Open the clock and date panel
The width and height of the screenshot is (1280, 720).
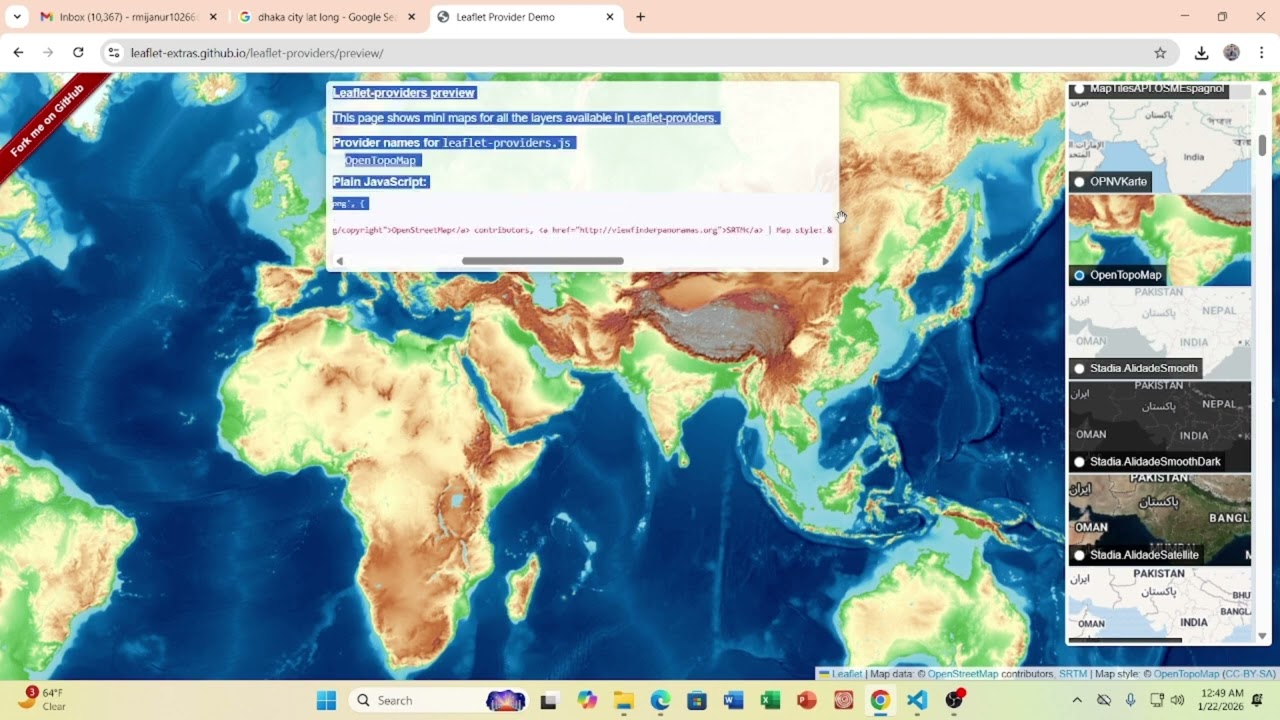(x=1221, y=700)
